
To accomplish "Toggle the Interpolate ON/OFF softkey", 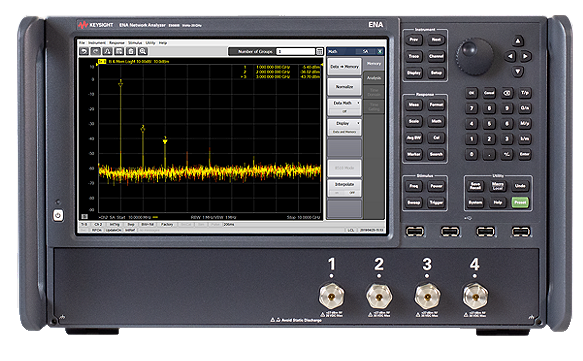I will tap(344, 188).
